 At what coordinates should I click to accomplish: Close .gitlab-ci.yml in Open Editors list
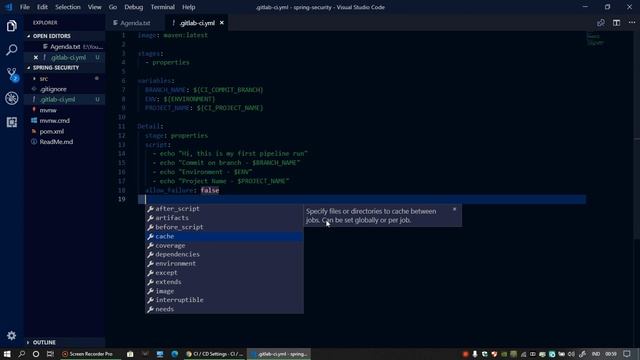coord(36,58)
